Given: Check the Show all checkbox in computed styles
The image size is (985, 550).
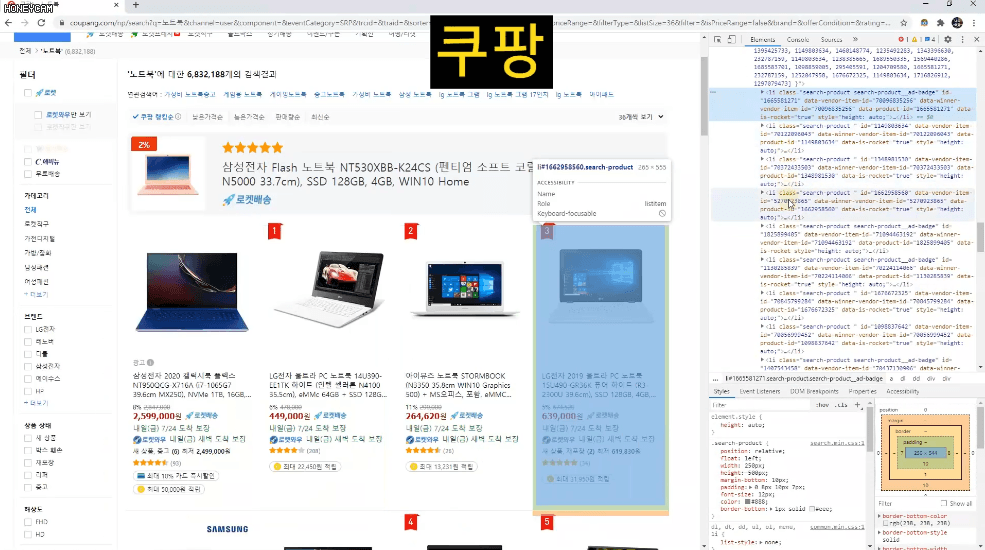Looking at the screenshot, I should (x=944, y=504).
